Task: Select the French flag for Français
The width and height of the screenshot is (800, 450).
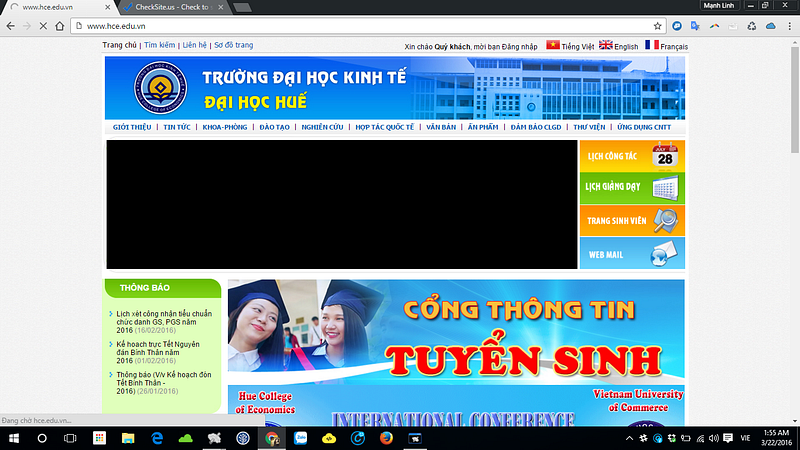Action: (x=652, y=45)
